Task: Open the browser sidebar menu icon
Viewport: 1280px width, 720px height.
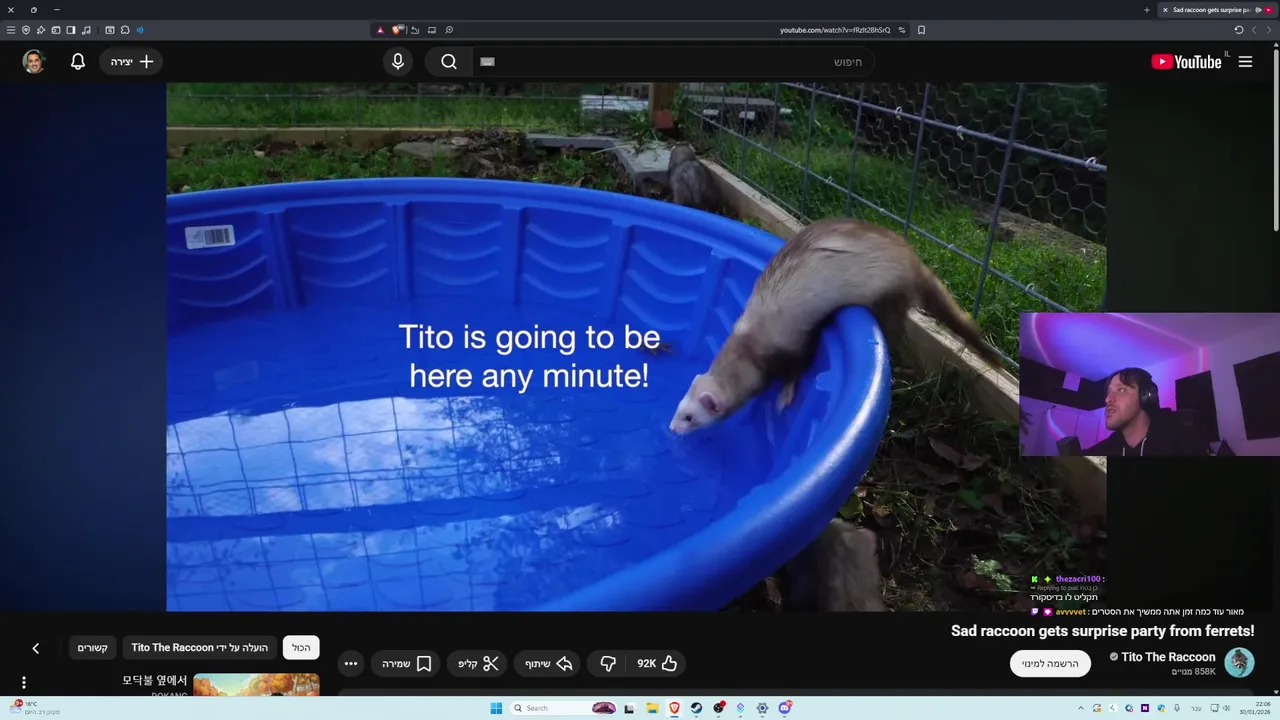Action: pos(11,30)
